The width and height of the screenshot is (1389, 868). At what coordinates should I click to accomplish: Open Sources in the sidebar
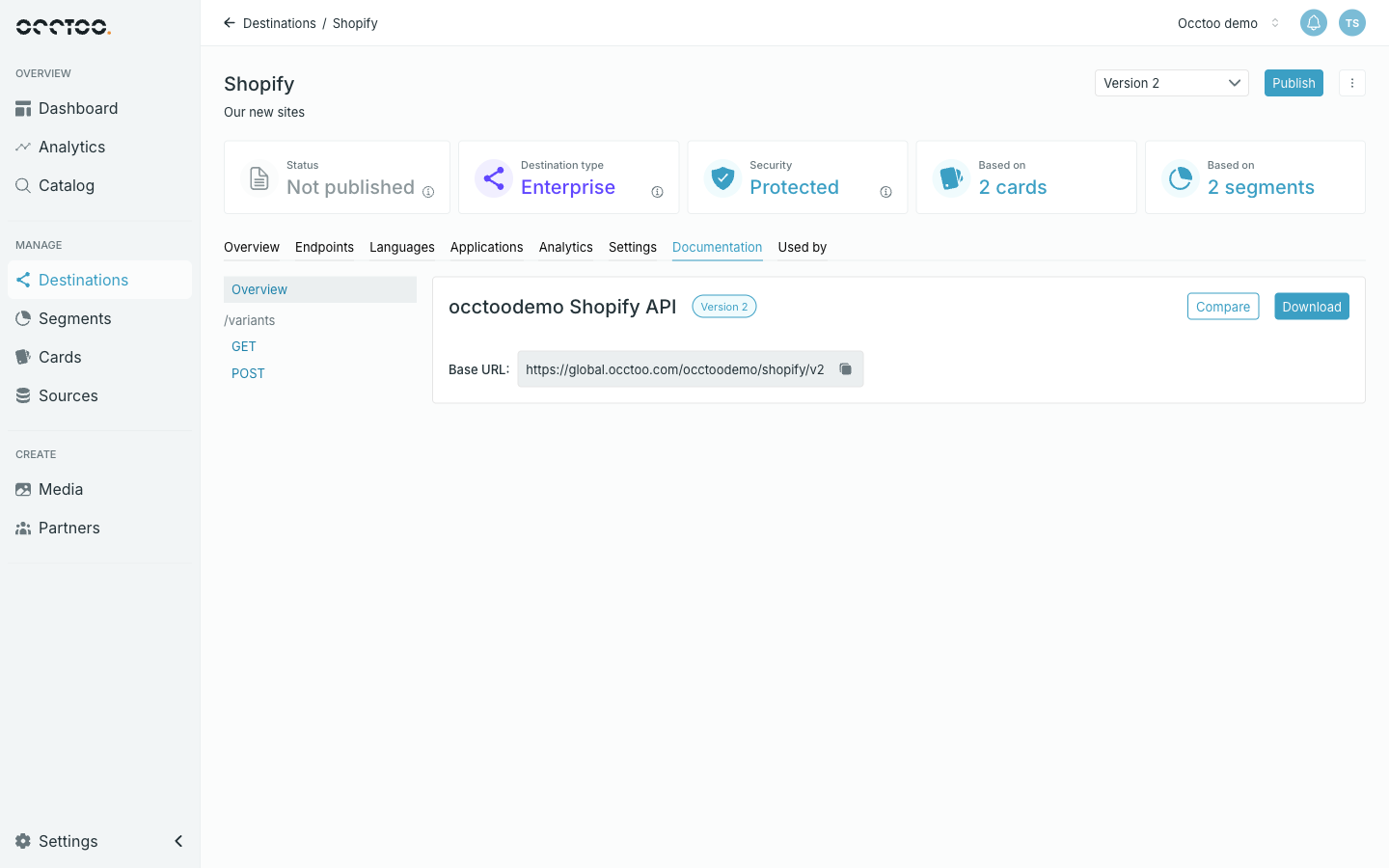coord(99,395)
